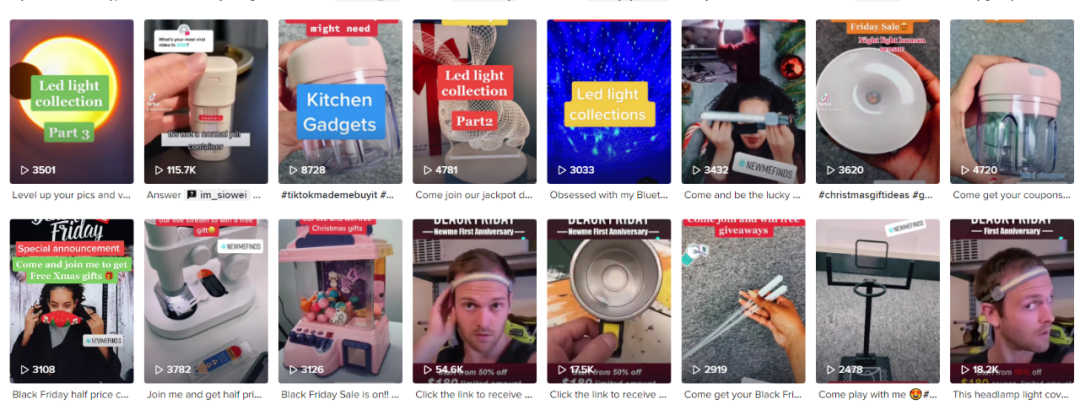Open the pink claw machine video
Image resolution: width=1080 pixels, height=410 pixels.
pyautogui.click(x=340, y=301)
